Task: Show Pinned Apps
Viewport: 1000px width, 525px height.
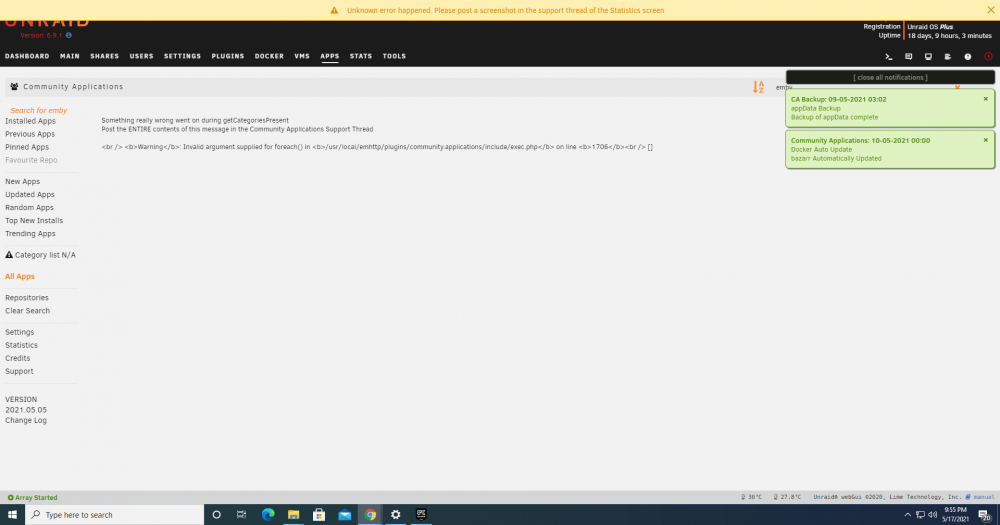Action: coord(27,147)
